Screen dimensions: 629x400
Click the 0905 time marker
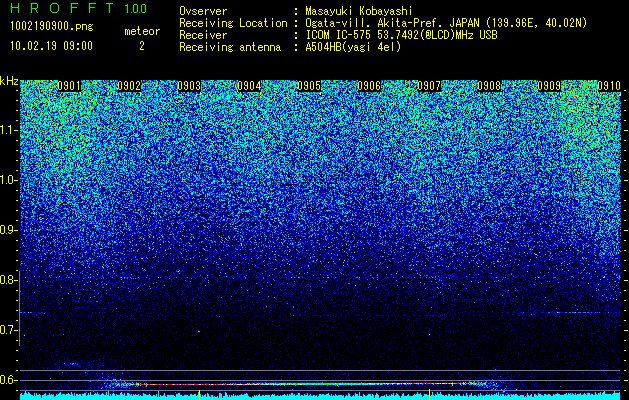[x=309, y=86]
